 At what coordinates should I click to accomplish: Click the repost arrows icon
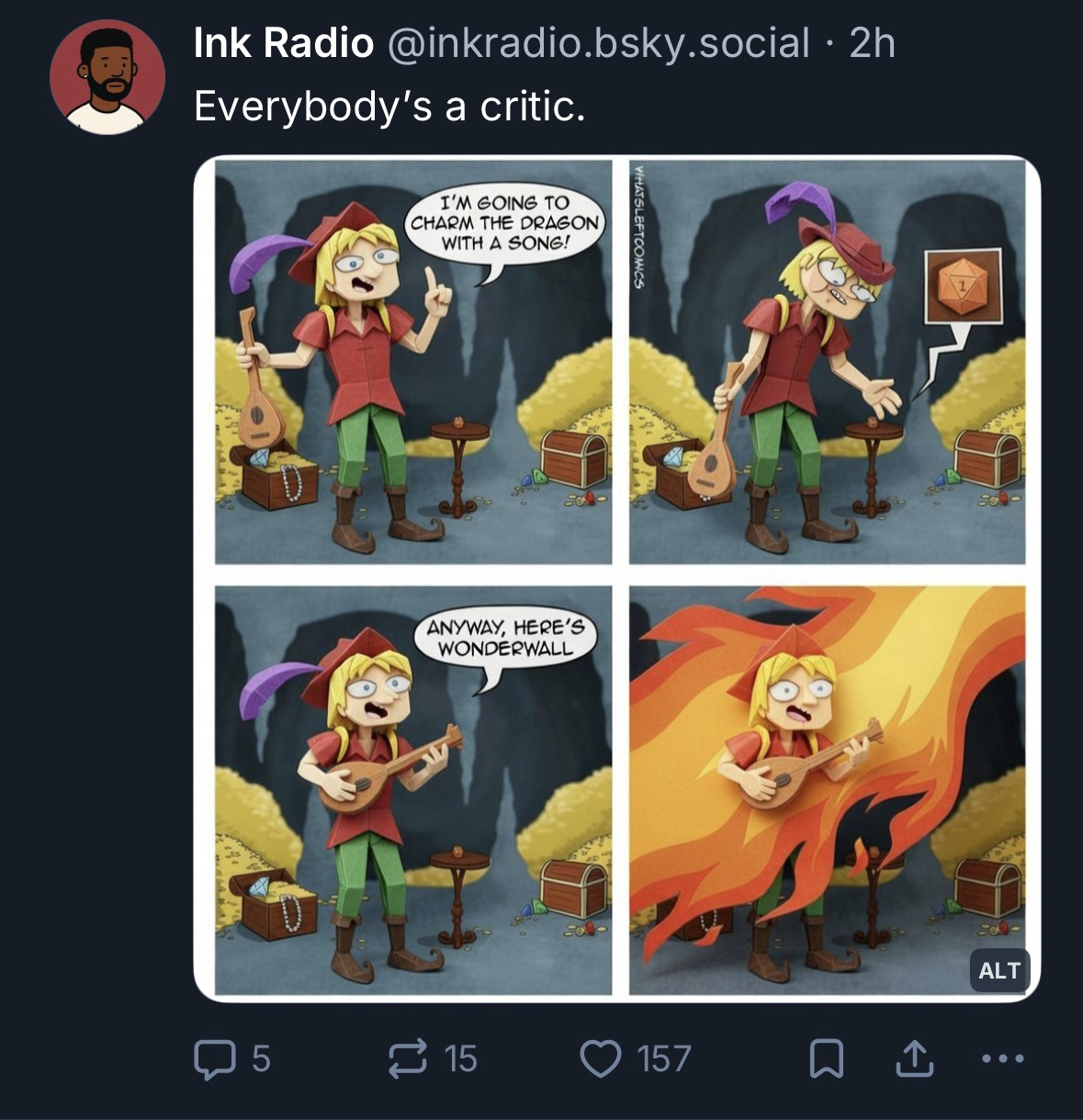409,1058
